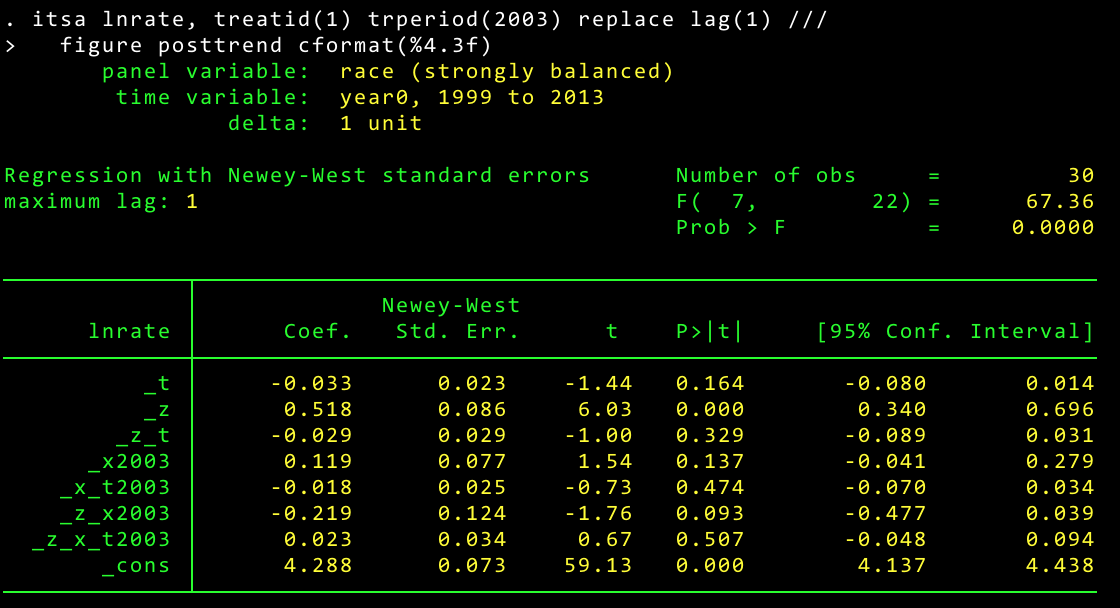Click the _z variable row label
The height and width of the screenshot is (608, 1120).
click(157, 409)
